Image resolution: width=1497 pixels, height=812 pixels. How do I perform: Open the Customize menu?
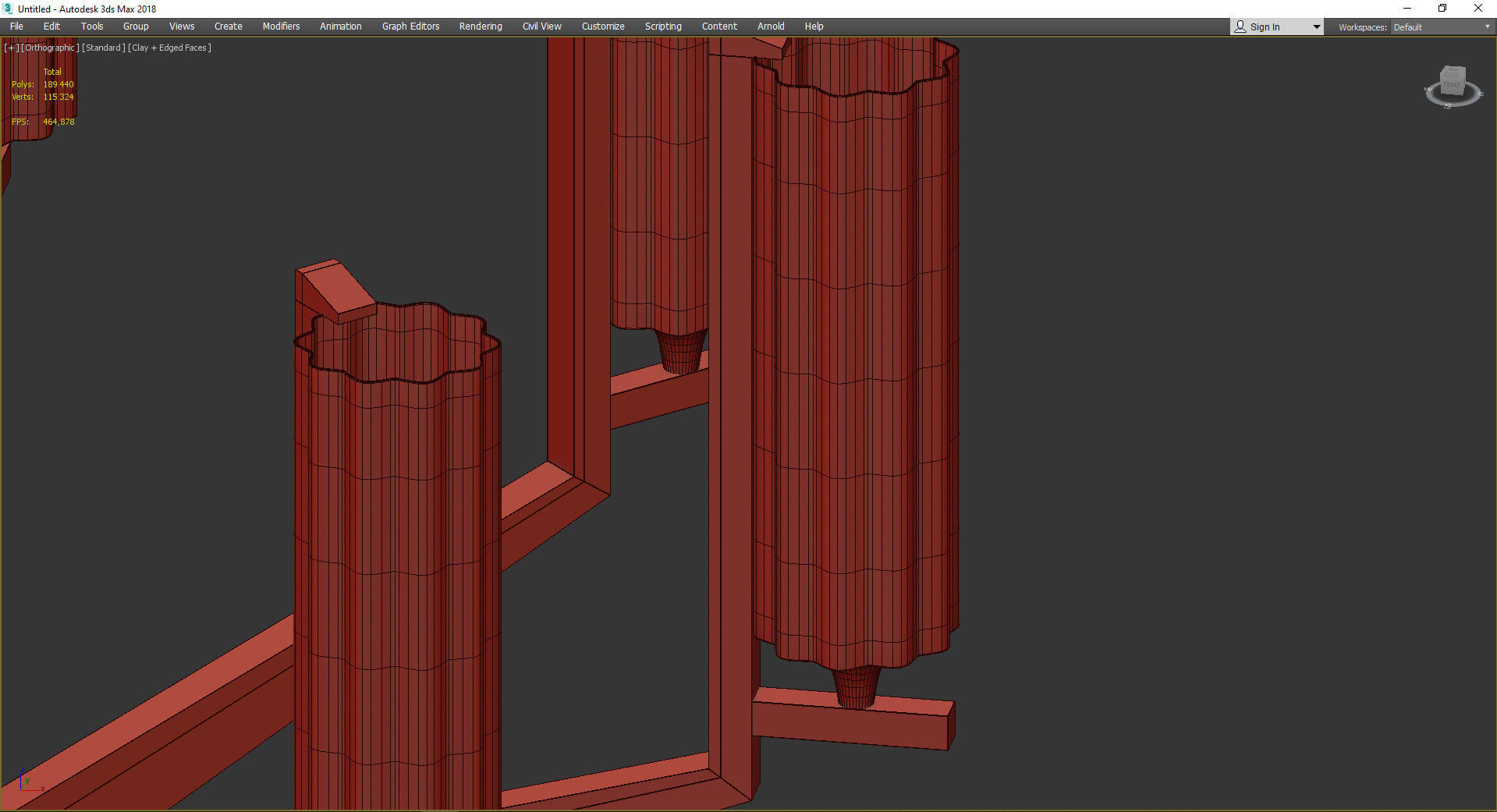(603, 27)
